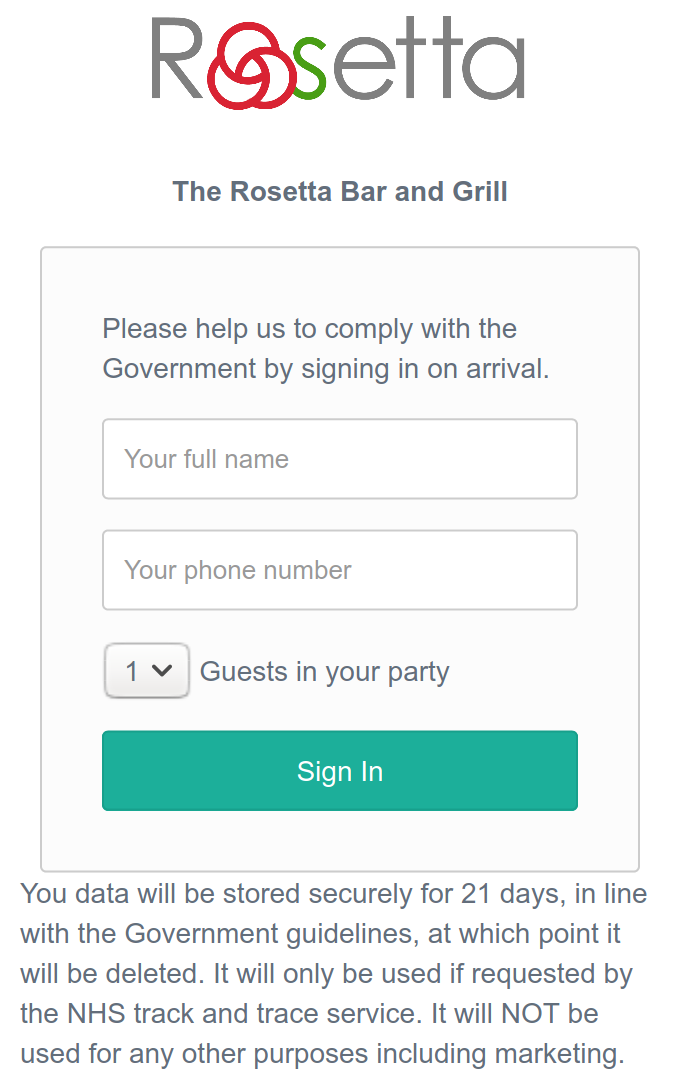The image size is (680, 1072).
Task: Click the grey 'R' letter of the logo
Action: 178,60
